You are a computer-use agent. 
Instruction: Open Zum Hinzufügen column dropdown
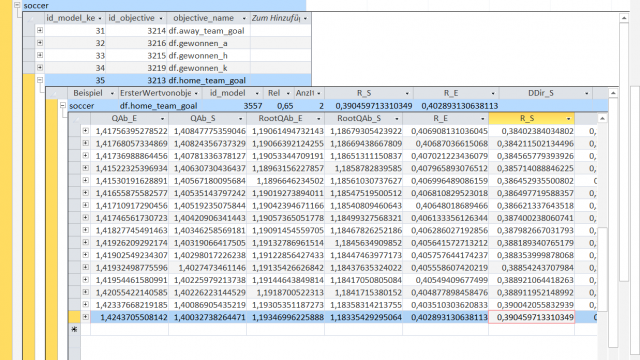tap(305, 18)
